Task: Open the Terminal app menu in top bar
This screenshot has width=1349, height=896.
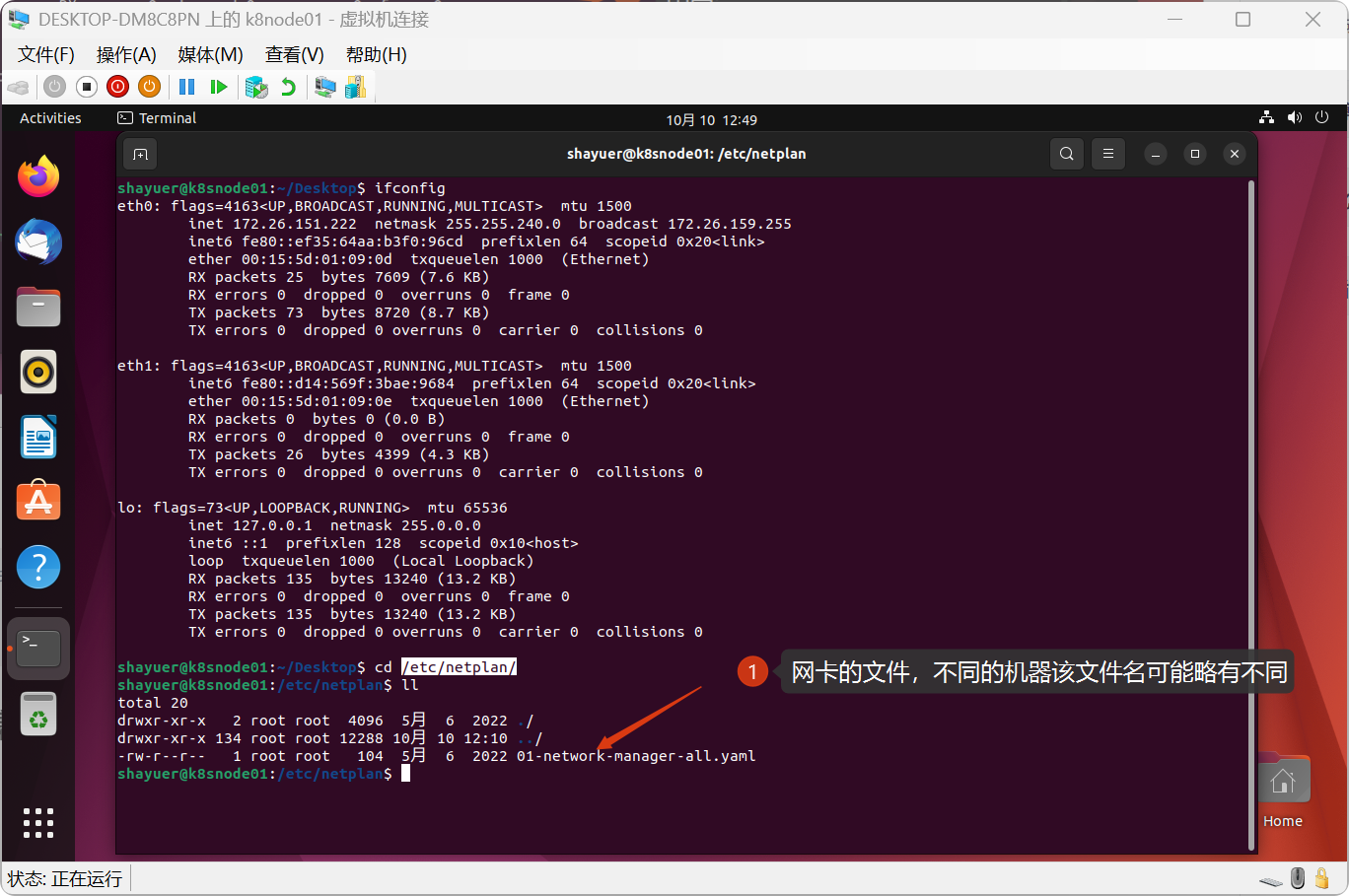Action: pyautogui.click(x=157, y=118)
